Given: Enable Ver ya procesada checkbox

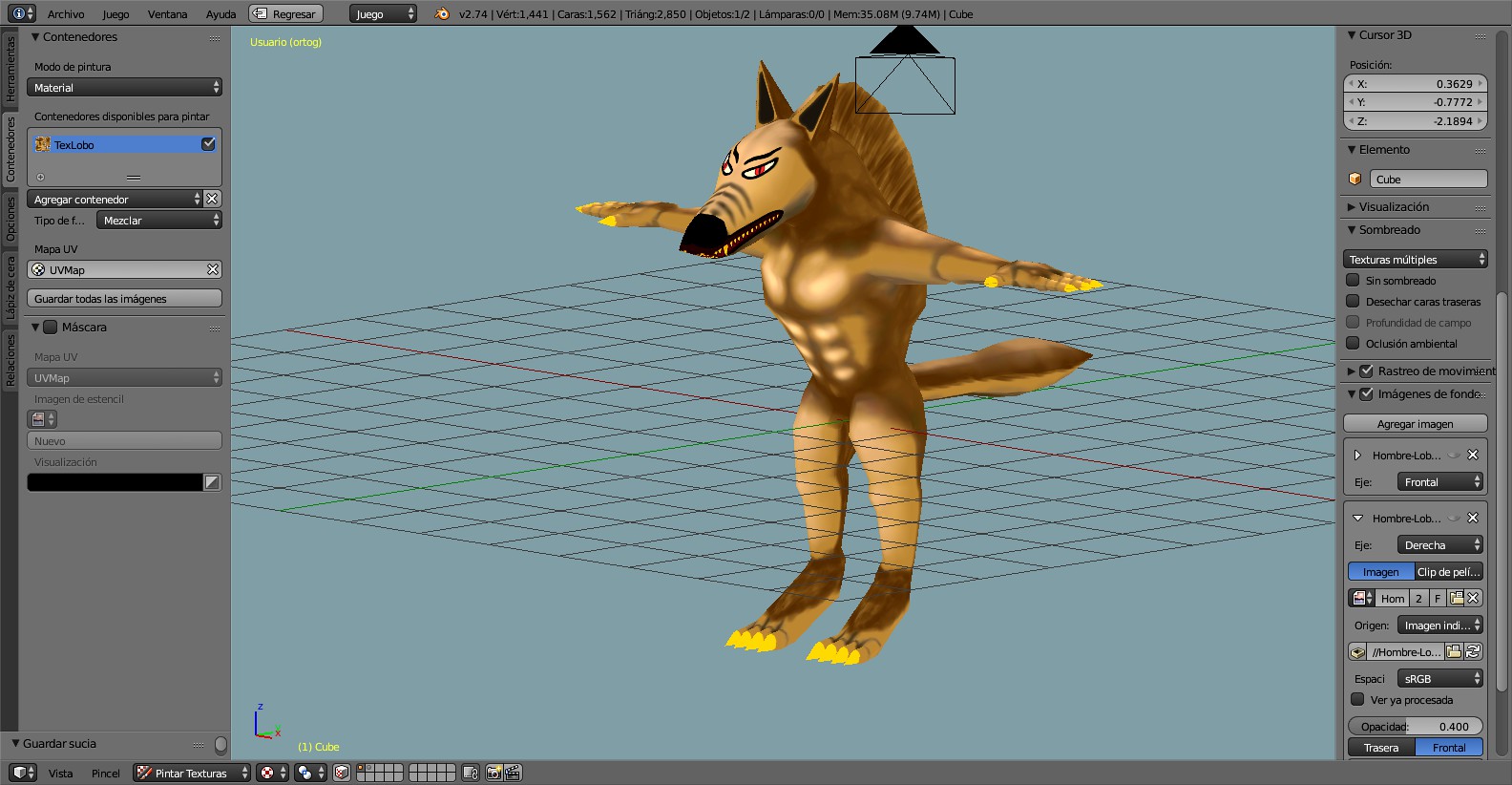Looking at the screenshot, I should coord(1357,699).
